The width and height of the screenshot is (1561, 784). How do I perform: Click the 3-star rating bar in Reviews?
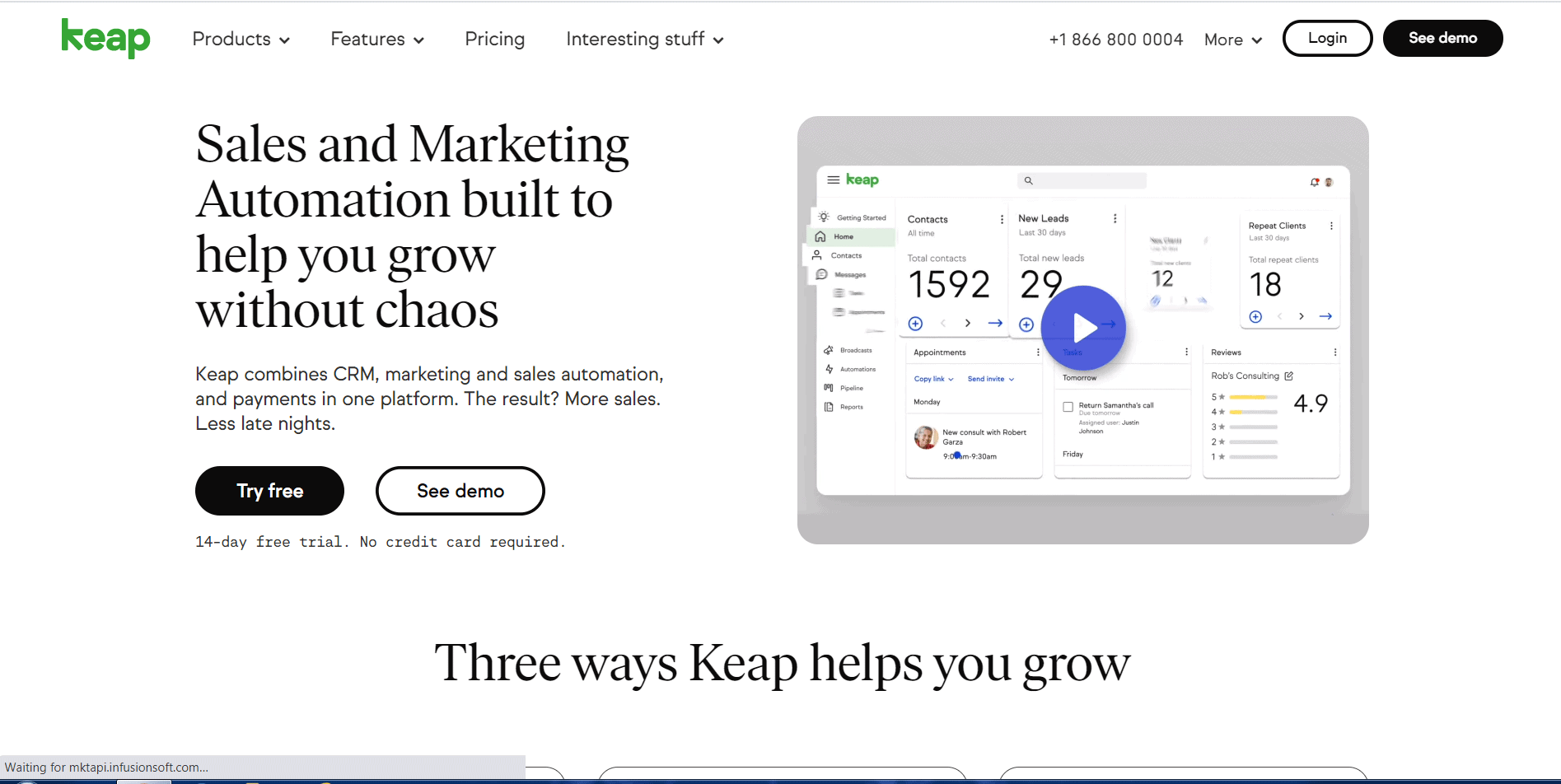click(1253, 427)
